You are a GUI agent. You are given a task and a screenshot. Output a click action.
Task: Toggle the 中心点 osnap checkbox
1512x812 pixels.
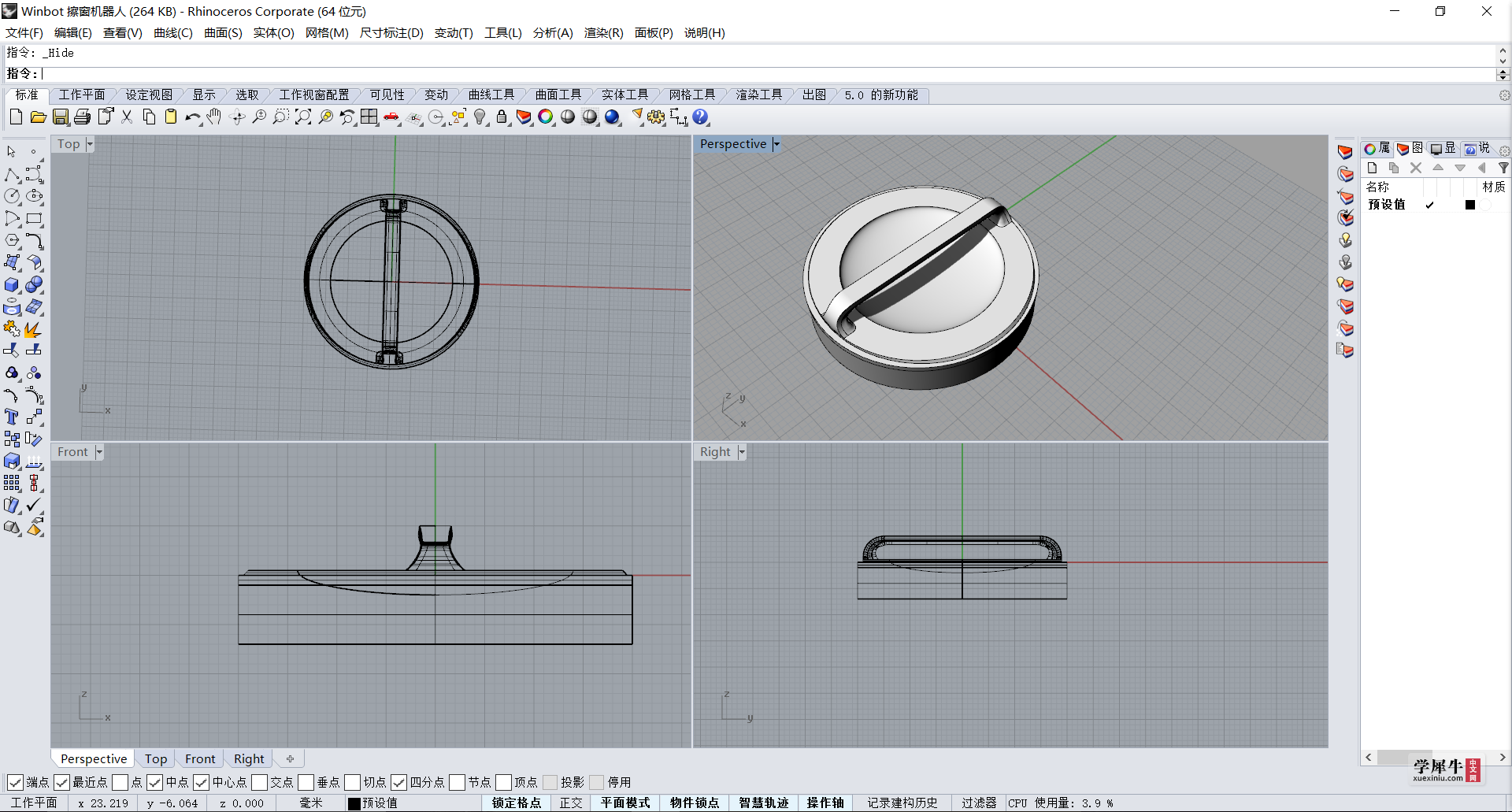201,782
